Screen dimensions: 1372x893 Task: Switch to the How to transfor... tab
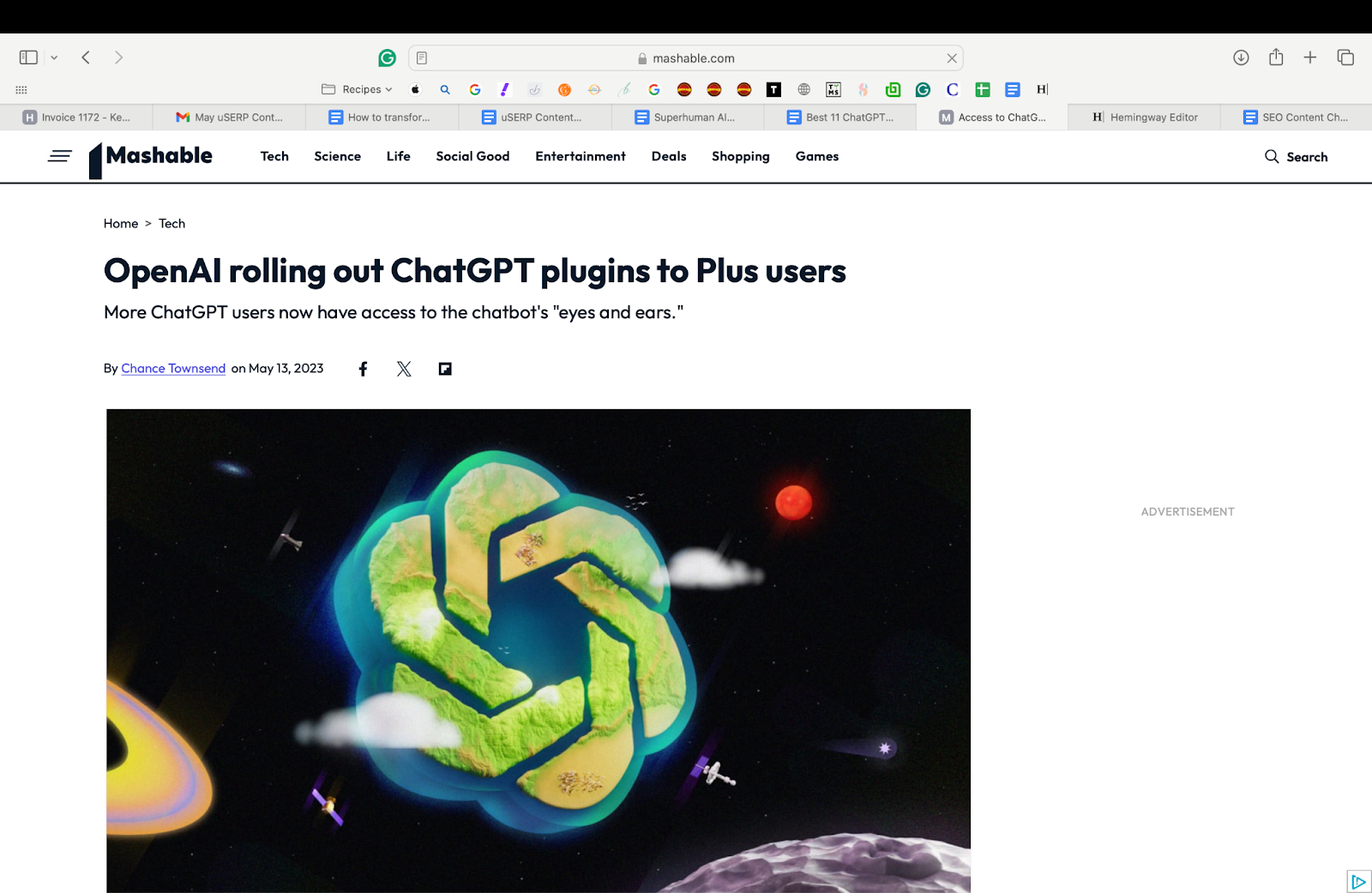[x=382, y=118]
